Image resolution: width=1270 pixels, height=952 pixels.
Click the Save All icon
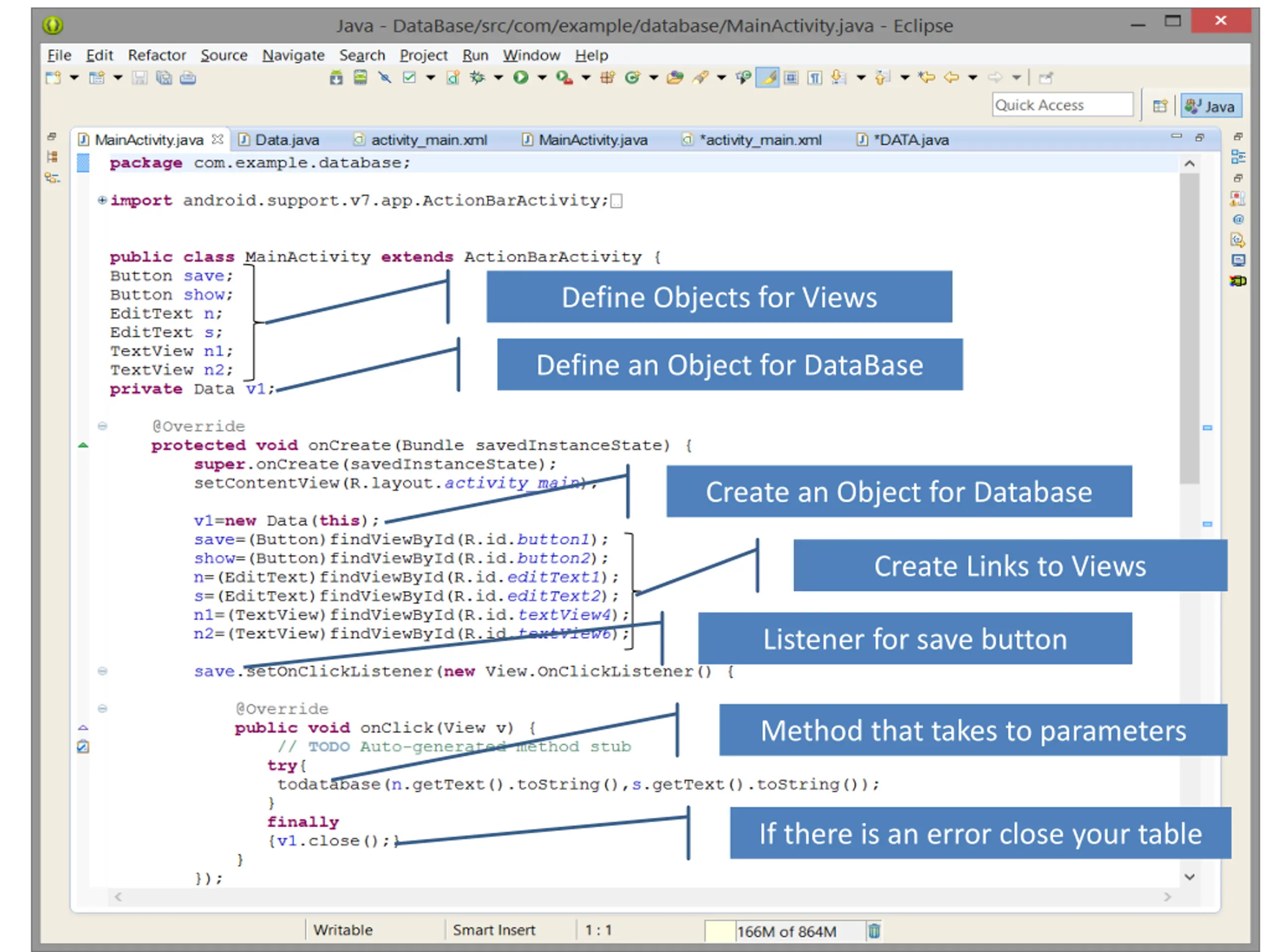pyautogui.click(x=164, y=77)
